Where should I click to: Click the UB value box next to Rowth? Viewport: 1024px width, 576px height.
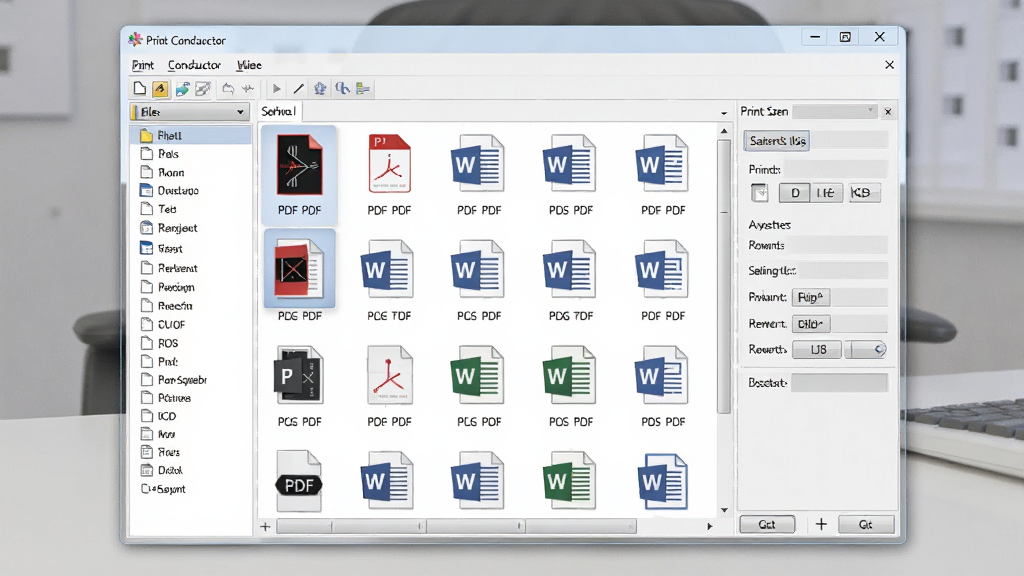(817, 350)
